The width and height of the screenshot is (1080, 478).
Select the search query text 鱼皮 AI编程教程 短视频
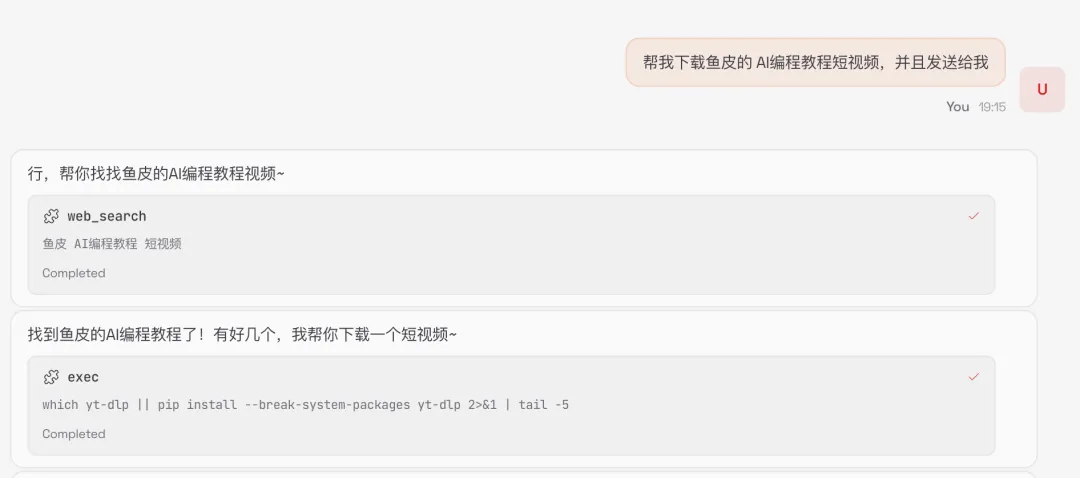(112, 244)
